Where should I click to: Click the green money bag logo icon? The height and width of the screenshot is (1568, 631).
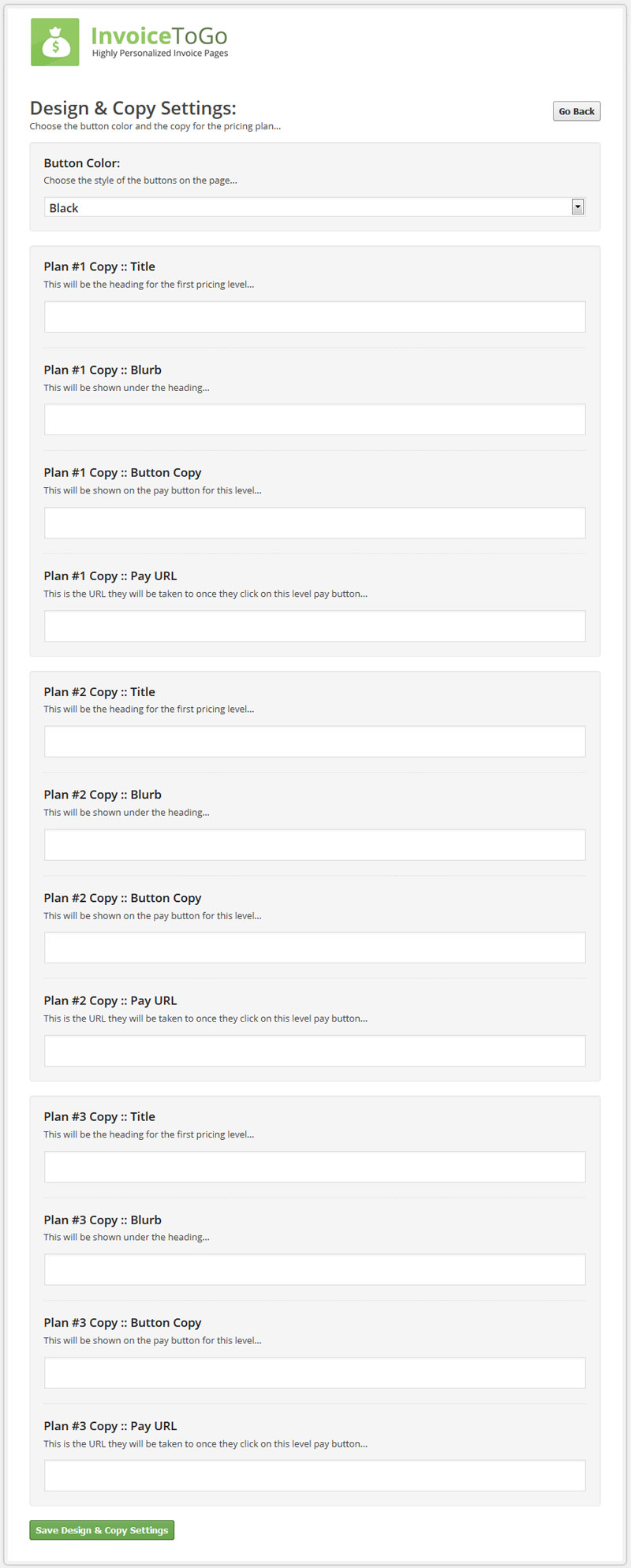tap(55, 42)
